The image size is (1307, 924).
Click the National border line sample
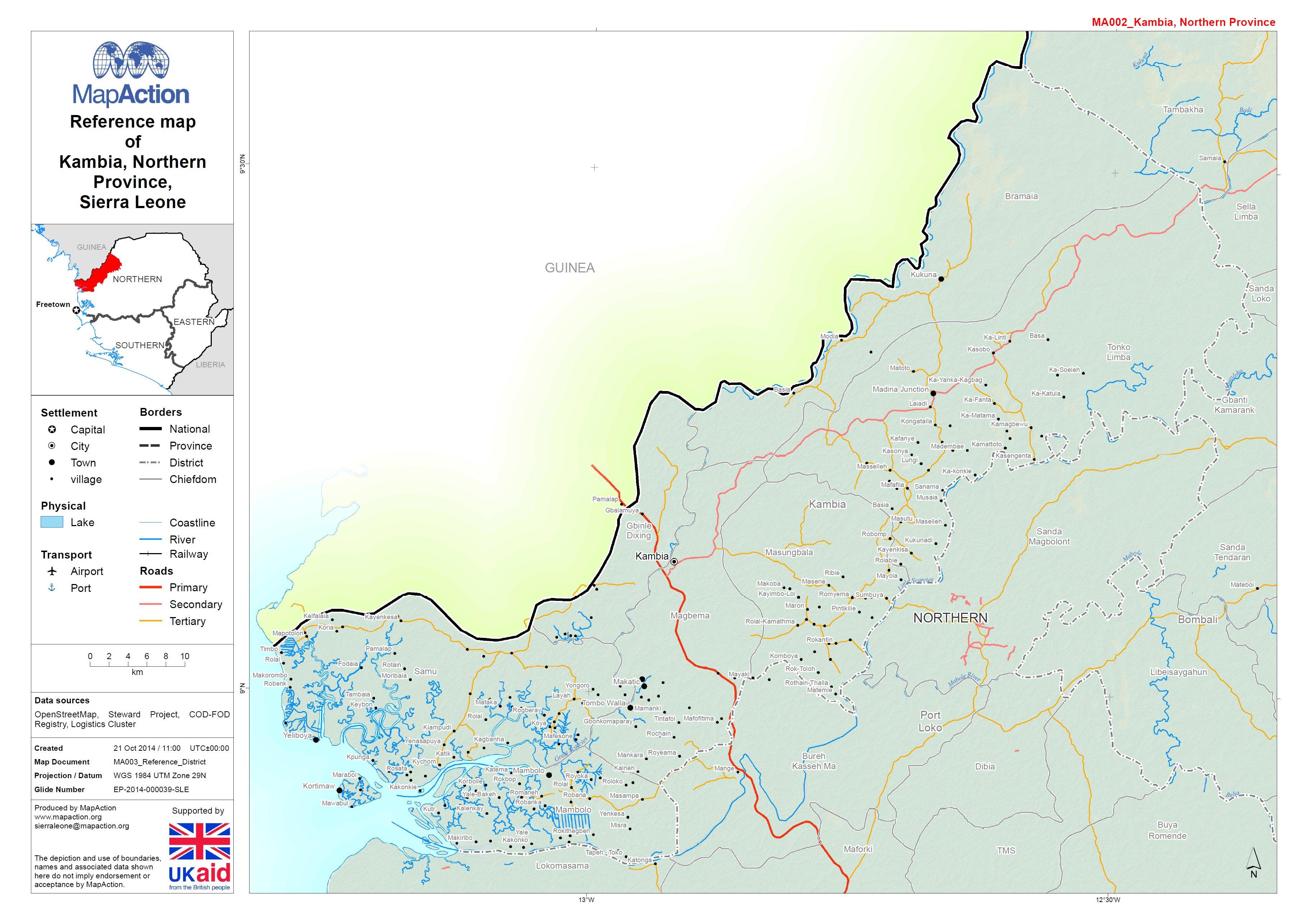click(151, 429)
